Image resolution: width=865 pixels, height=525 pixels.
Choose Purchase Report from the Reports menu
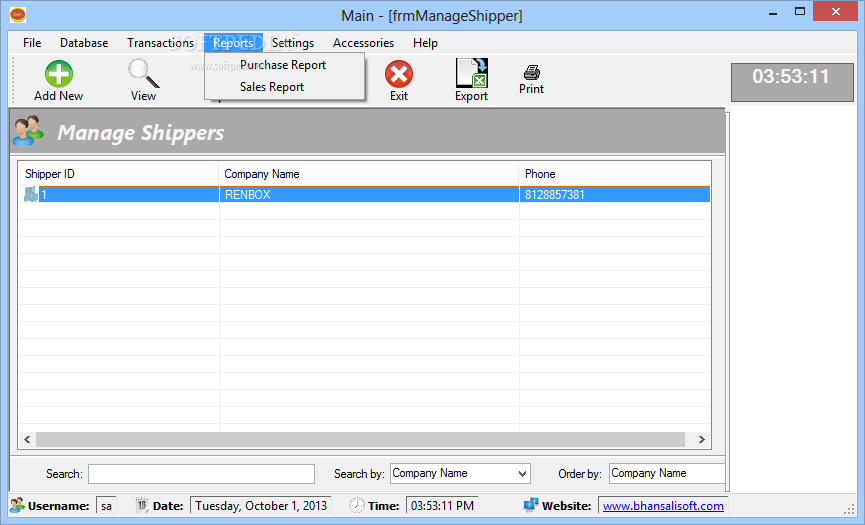(284, 65)
